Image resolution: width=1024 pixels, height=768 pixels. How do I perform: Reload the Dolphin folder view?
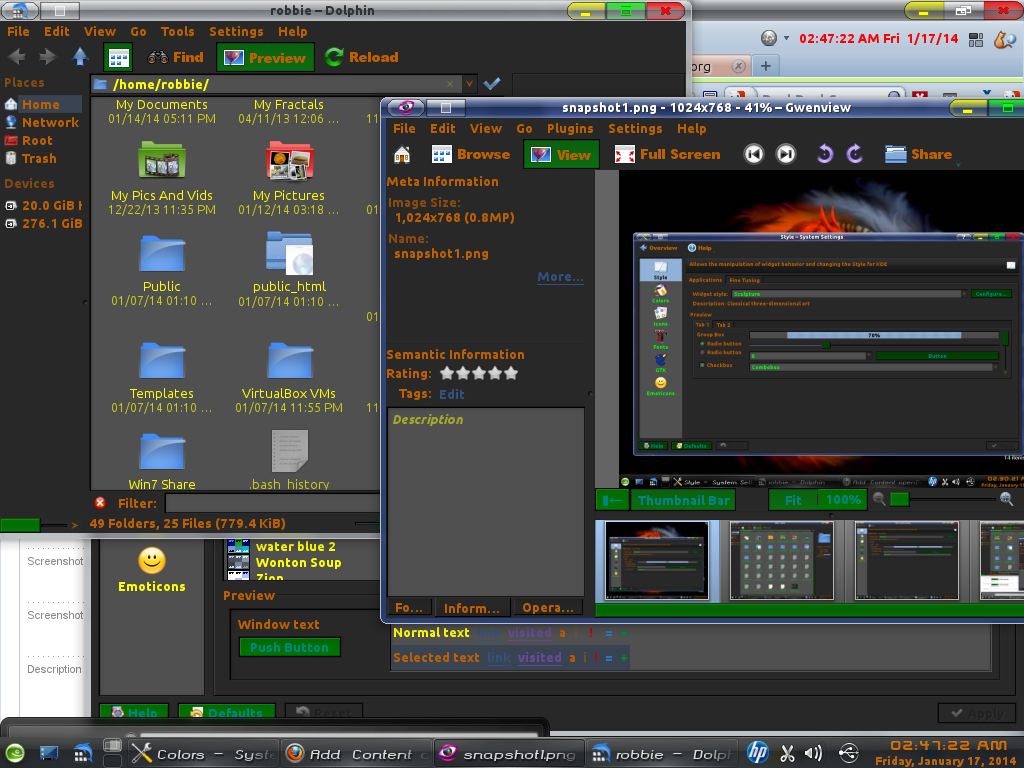point(362,57)
